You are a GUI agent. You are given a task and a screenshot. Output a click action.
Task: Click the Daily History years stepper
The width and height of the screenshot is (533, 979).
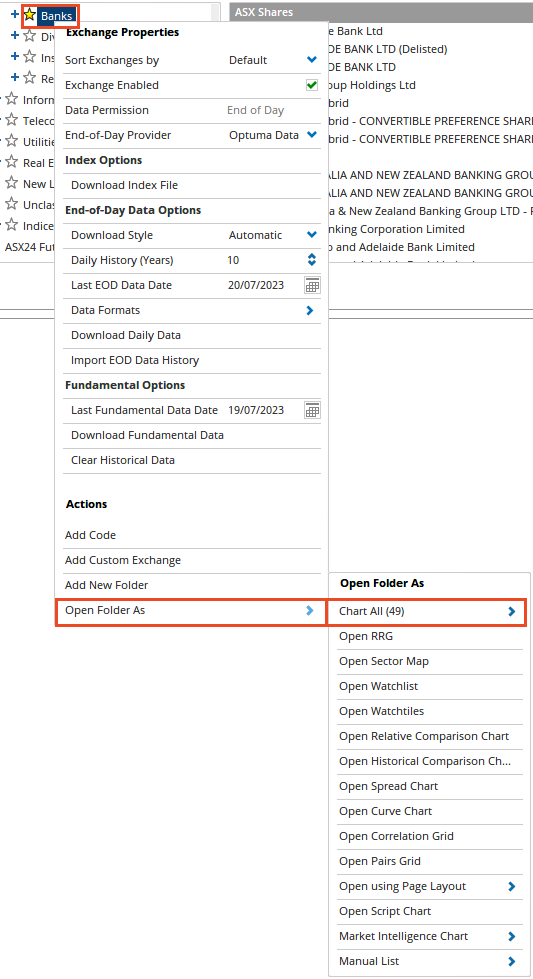pyautogui.click(x=312, y=260)
